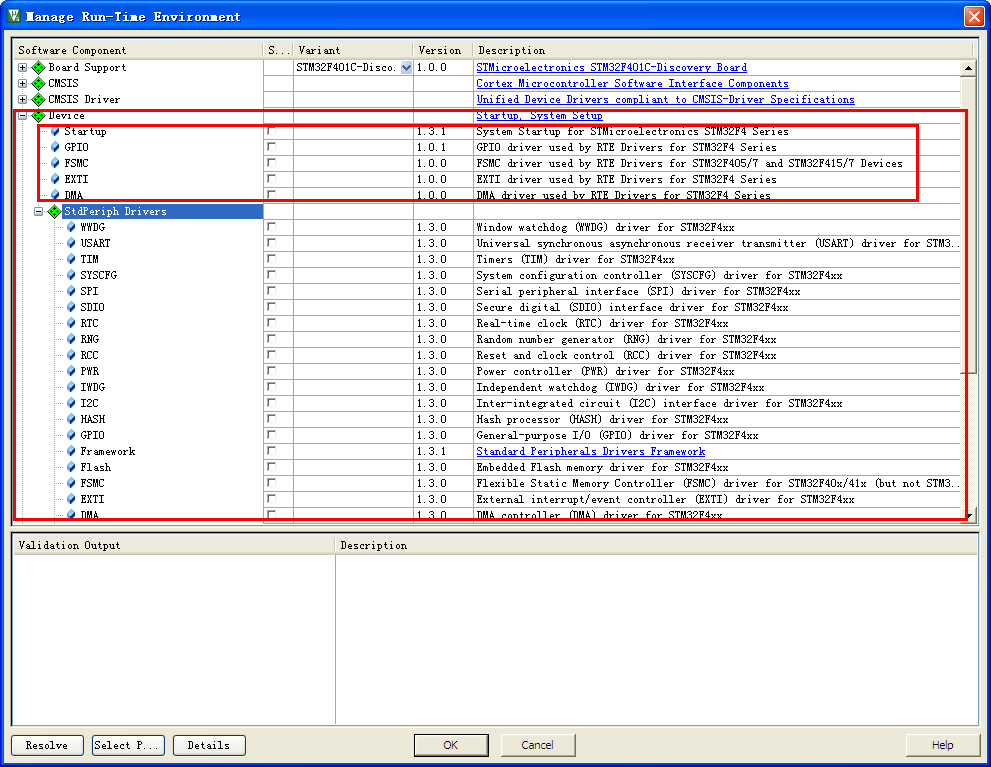The width and height of the screenshot is (991, 767).
Task: Expand the CMSIS Driver tree node
Action: tap(23, 100)
